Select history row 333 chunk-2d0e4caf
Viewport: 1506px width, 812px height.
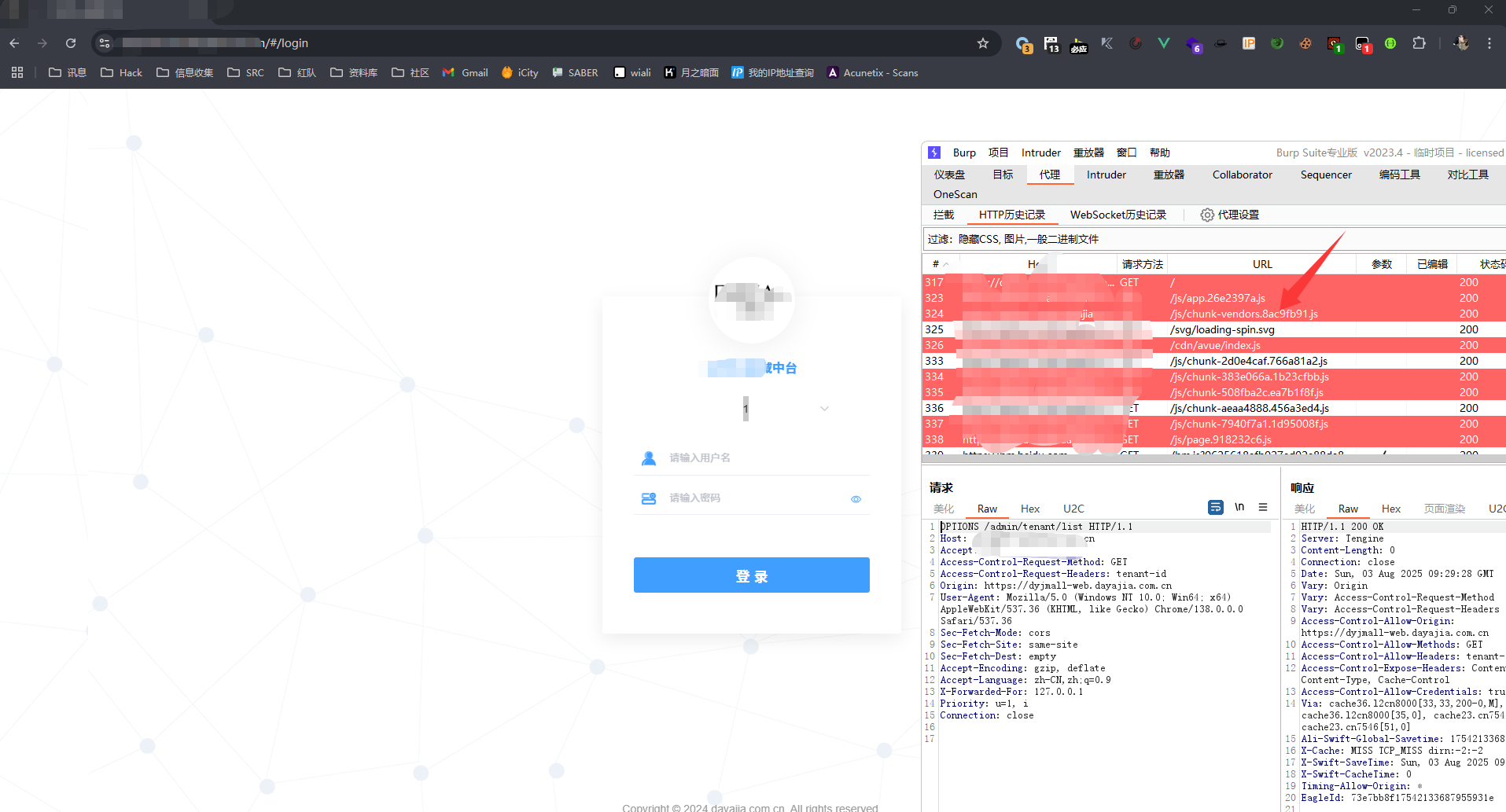[1214, 361]
